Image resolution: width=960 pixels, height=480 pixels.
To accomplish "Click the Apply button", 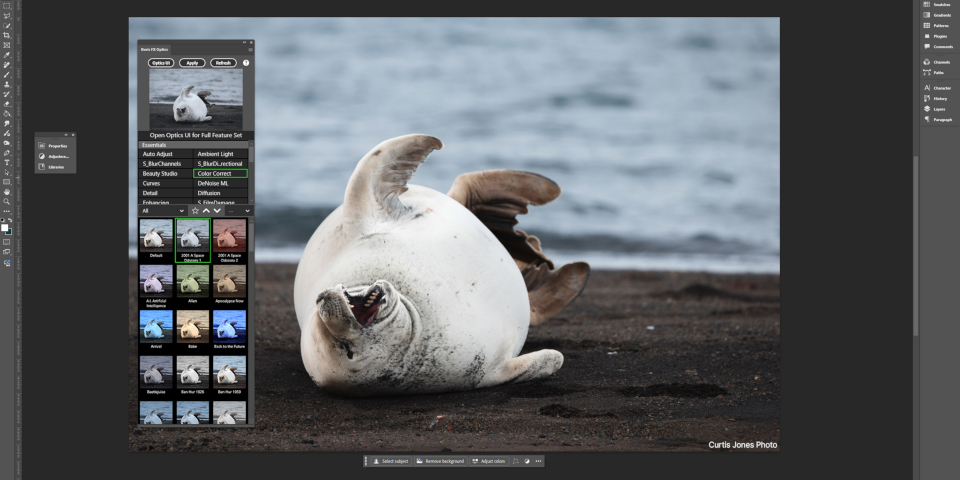I will coord(193,63).
